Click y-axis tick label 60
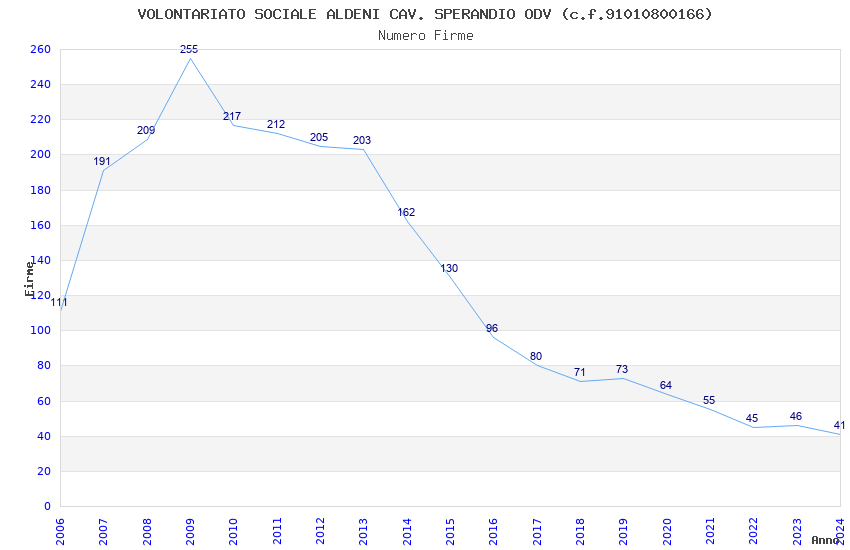This screenshot has width=850, height=550. [44, 402]
